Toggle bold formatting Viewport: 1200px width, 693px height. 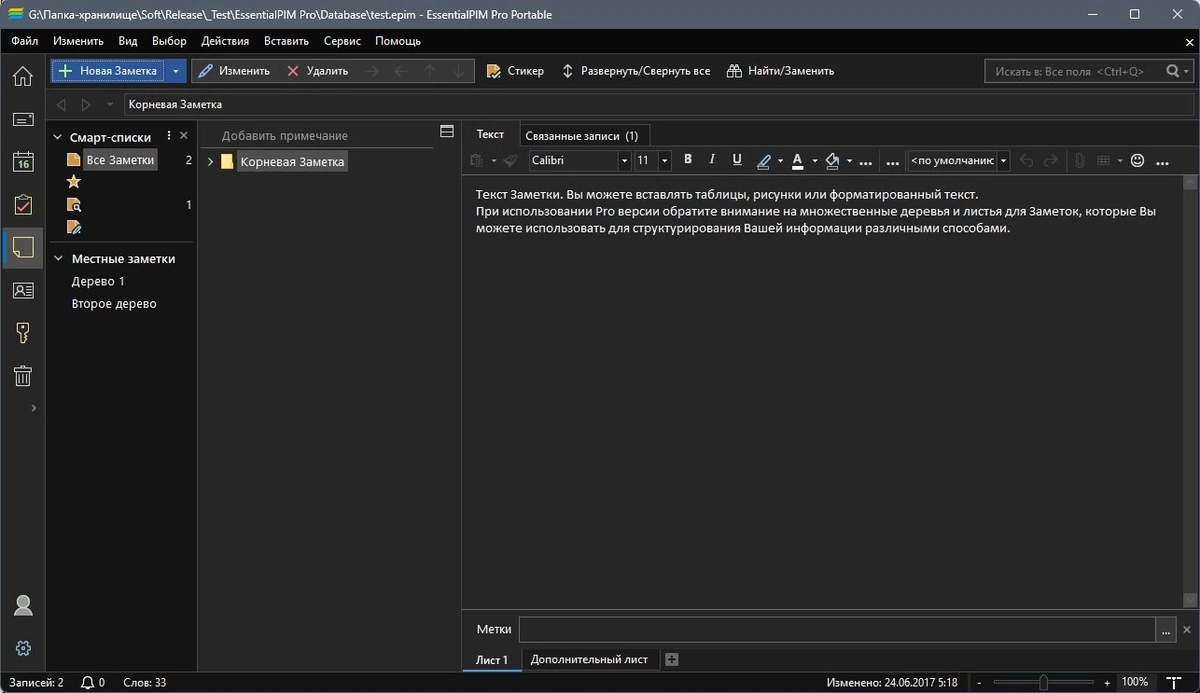[688, 160]
